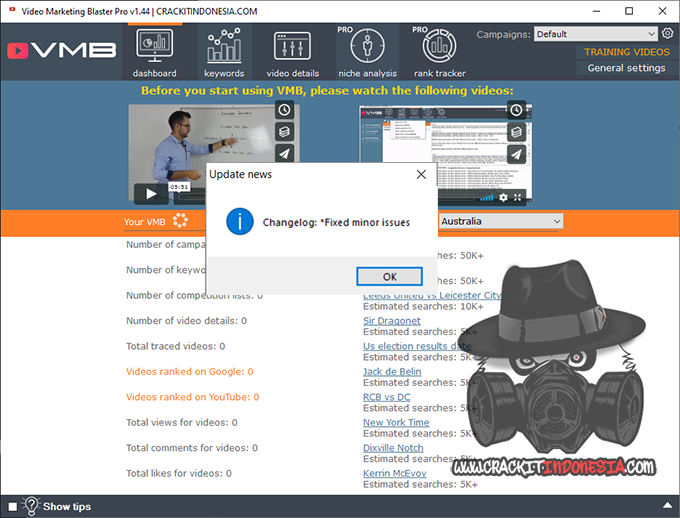Click share arrow on second video
The width and height of the screenshot is (680, 518).
pyautogui.click(x=516, y=154)
